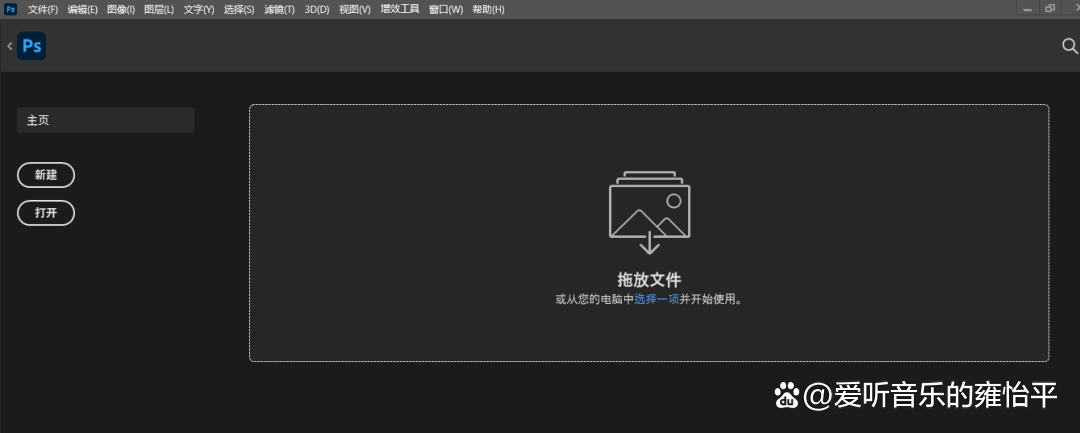
Task: Click the small Ps icon in title bar
Action: [10, 9]
